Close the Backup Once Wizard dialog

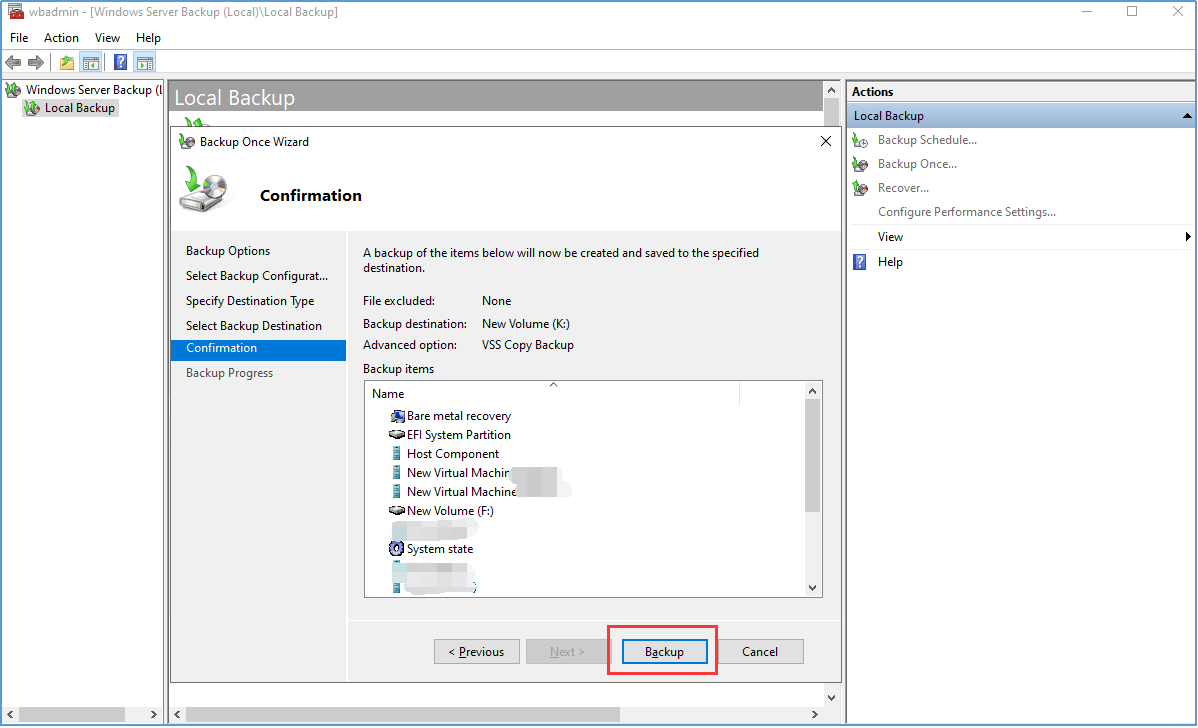click(826, 141)
